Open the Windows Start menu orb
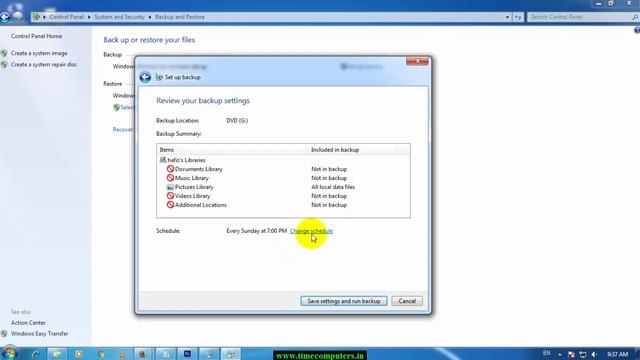 (x=9, y=353)
